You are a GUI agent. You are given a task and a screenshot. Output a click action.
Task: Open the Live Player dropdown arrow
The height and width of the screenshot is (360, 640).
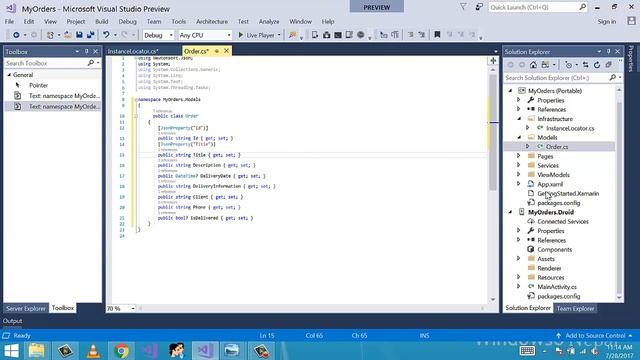[x=279, y=35]
